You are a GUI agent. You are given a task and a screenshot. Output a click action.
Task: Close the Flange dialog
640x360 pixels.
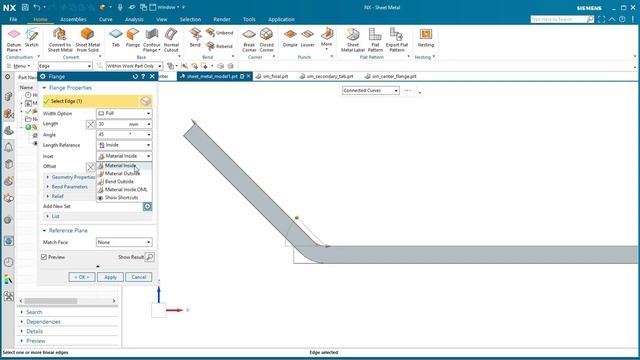[x=152, y=77]
